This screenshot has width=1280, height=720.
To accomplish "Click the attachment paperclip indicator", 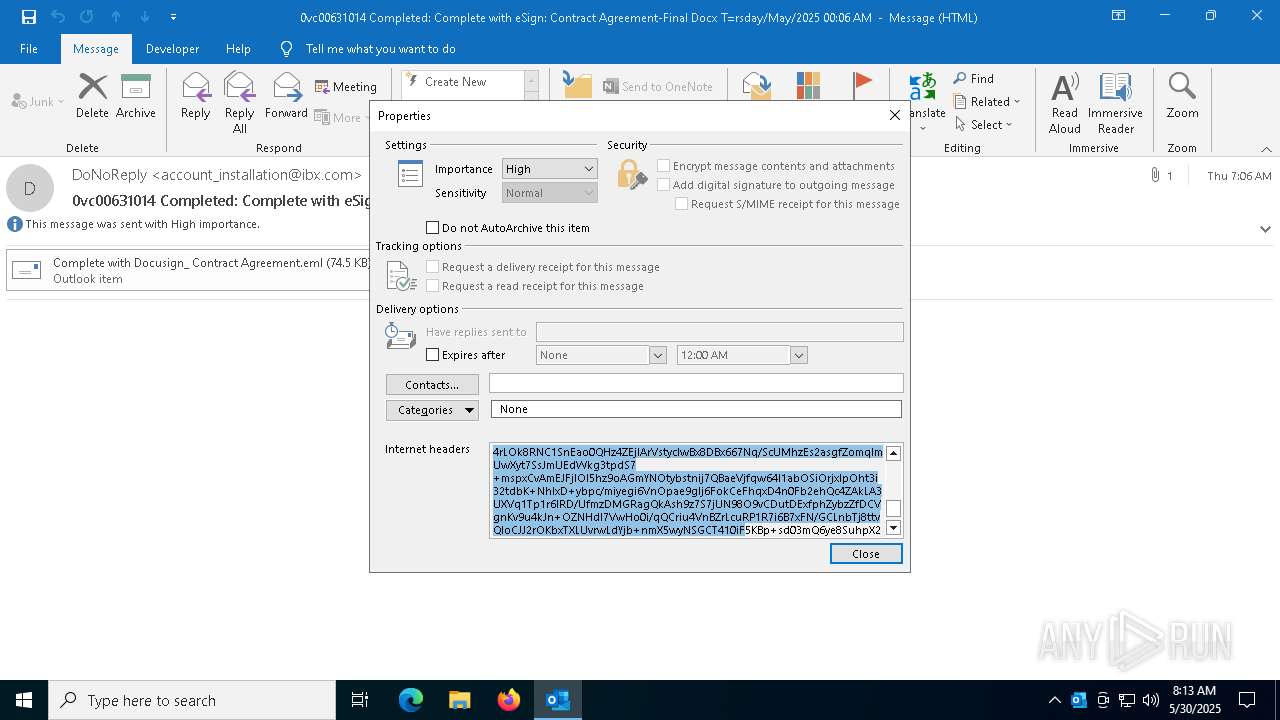I will (1156, 176).
